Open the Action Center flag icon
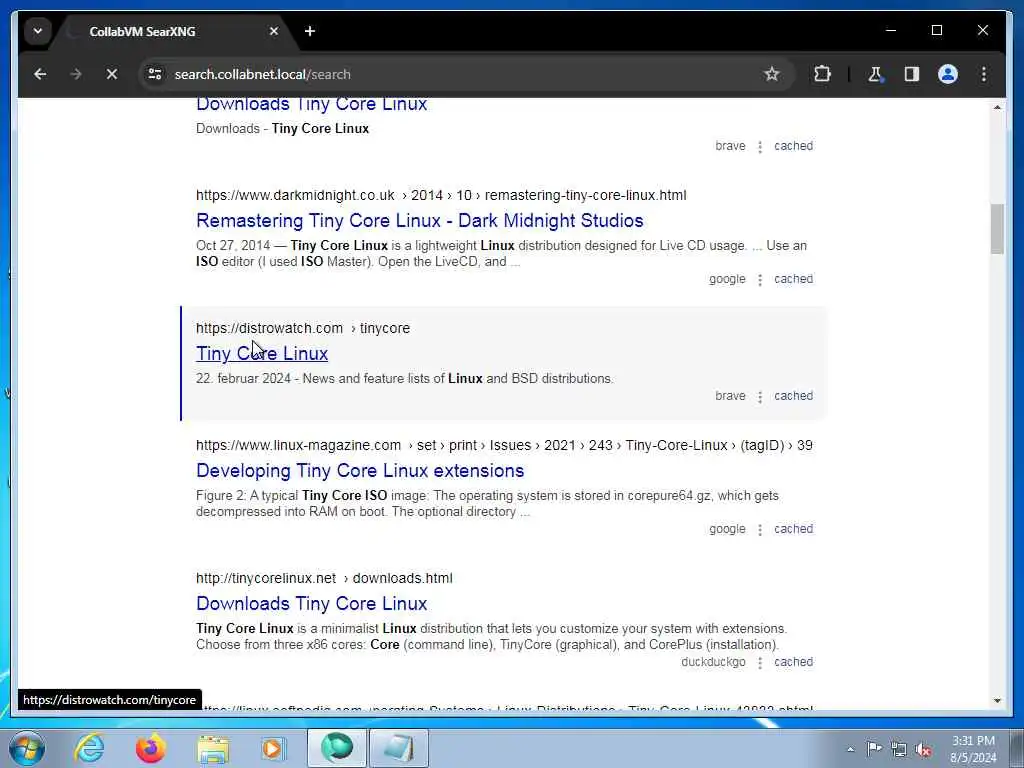Viewport: 1024px width, 768px height. [x=874, y=748]
